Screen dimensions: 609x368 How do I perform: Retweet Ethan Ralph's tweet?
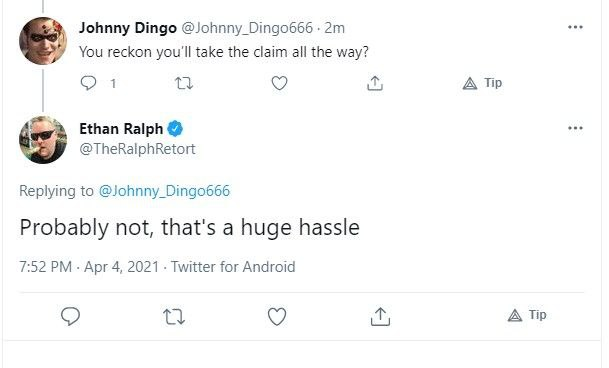[174, 317]
